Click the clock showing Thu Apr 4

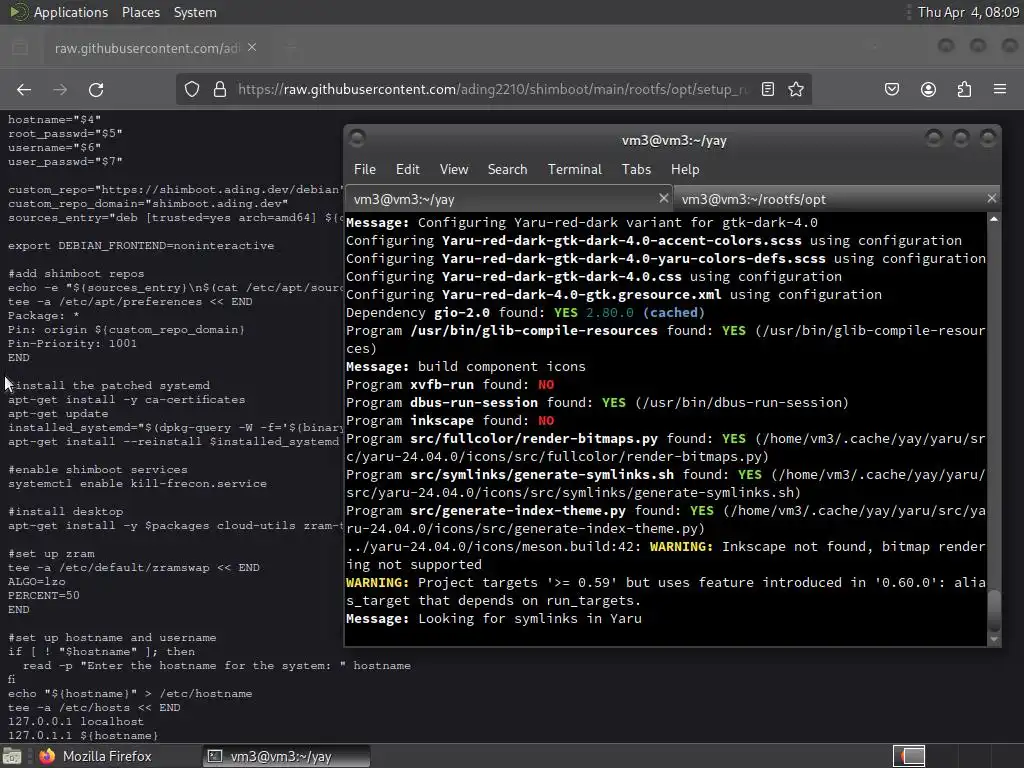[x=968, y=12]
